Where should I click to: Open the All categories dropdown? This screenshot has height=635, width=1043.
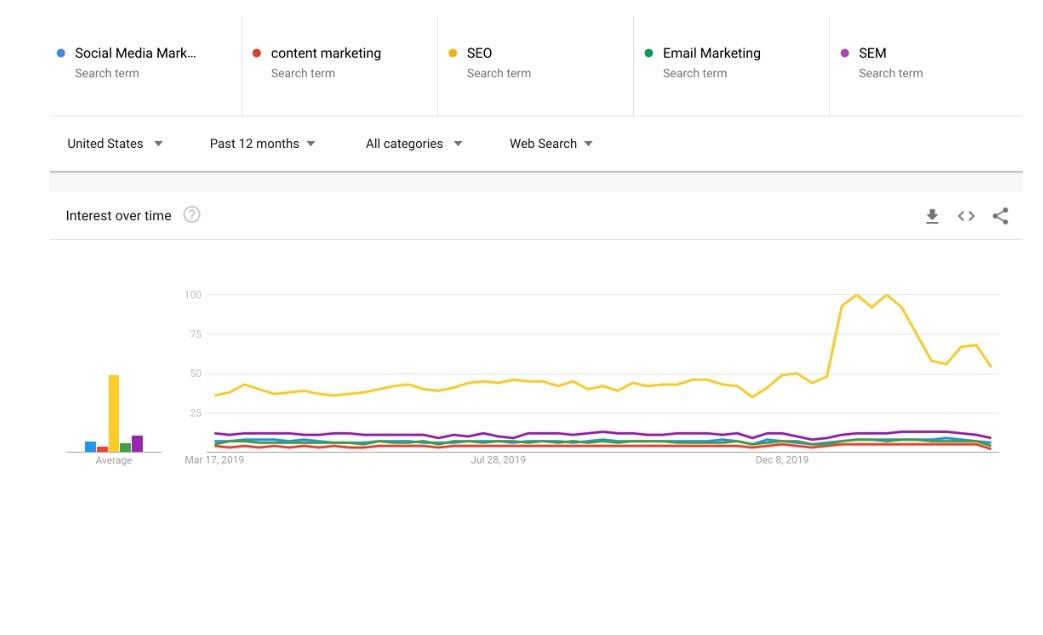(414, 144)
